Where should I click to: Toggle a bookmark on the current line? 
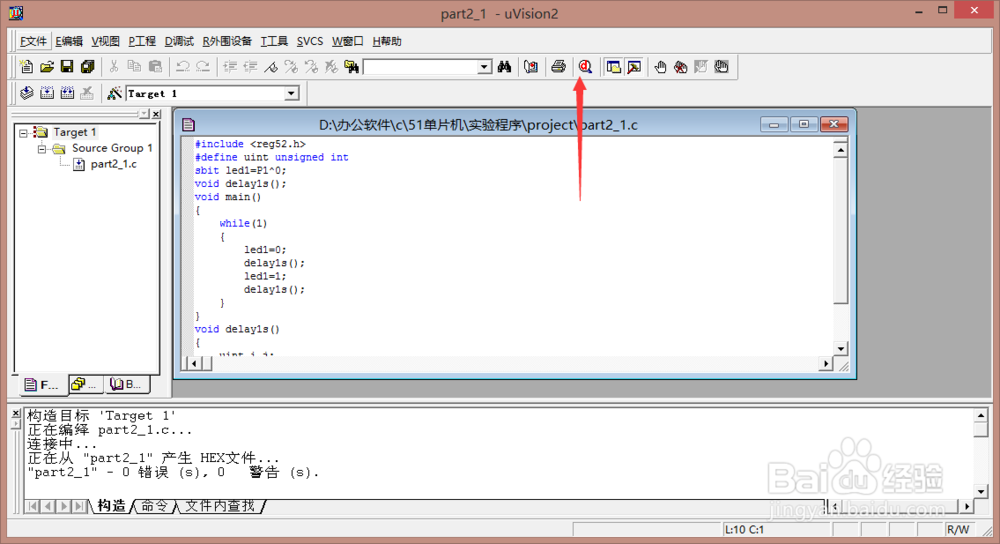(271, 66)
